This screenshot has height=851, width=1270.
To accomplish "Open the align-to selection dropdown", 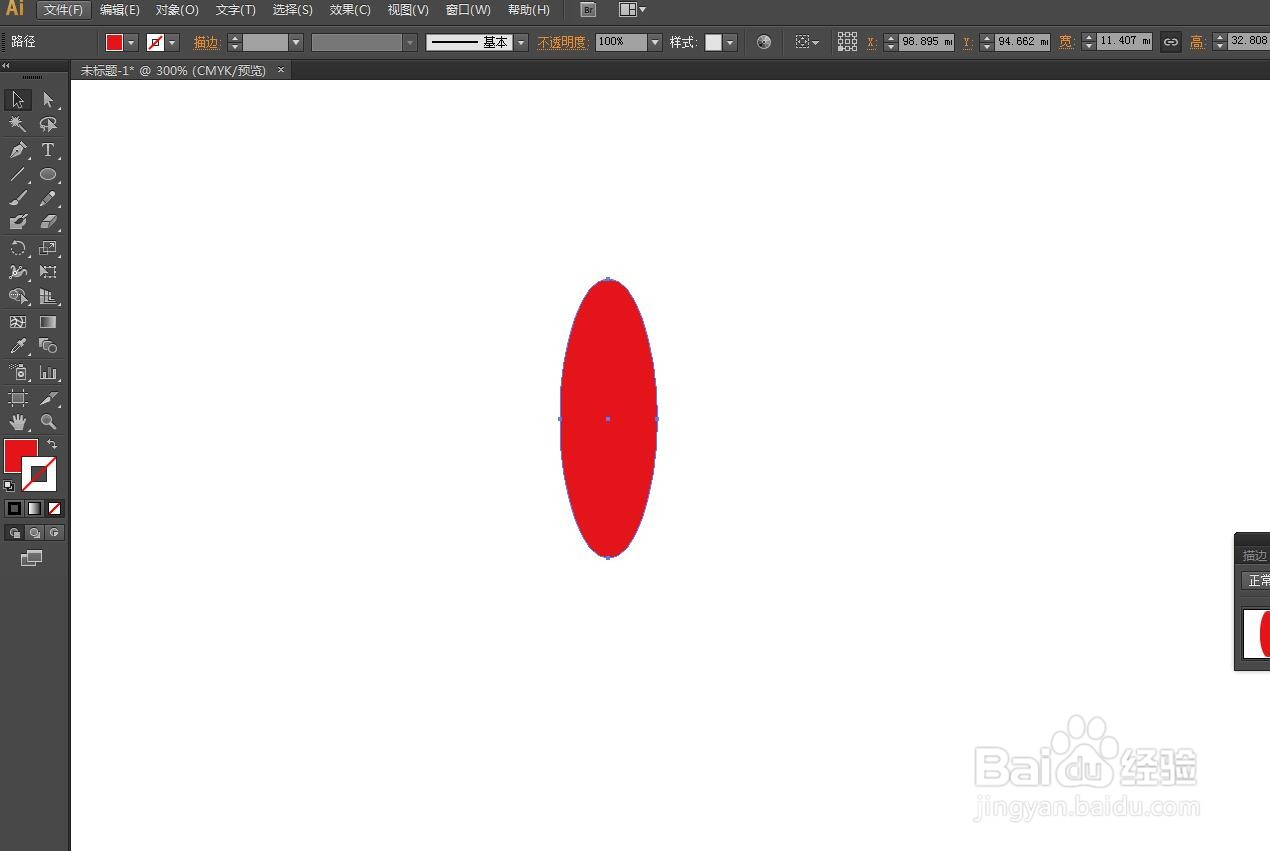I will click(x=808, y=42).
